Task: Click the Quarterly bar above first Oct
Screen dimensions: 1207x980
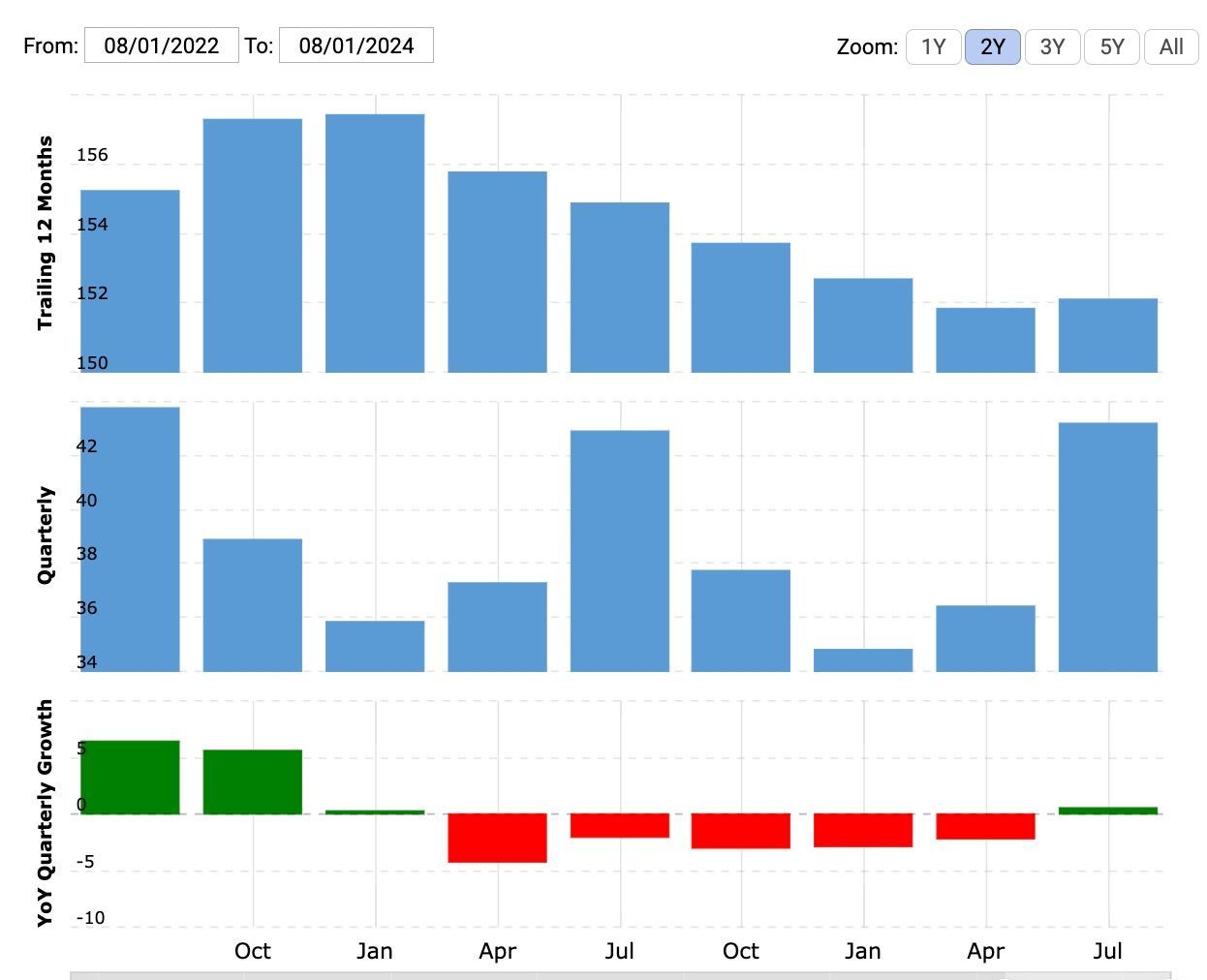Action: [253, 604]
